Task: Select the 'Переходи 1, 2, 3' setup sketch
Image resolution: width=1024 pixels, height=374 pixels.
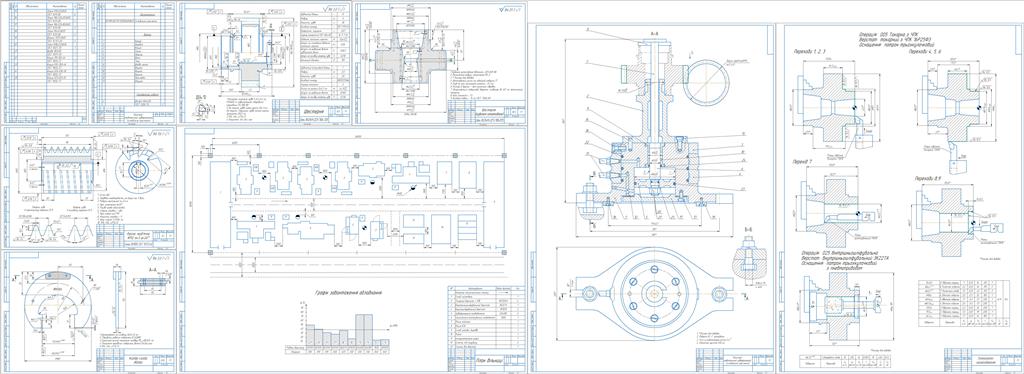Action: click(834, 103)
